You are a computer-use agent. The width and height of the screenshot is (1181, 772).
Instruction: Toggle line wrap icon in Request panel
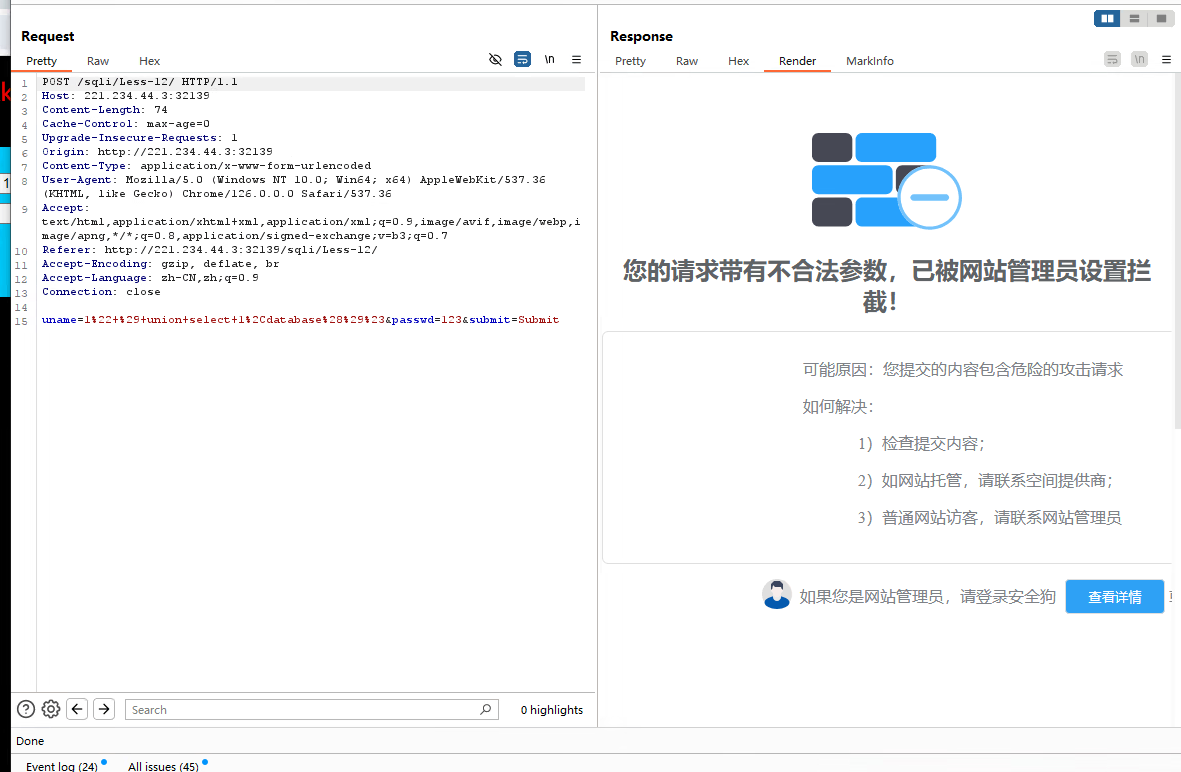click(522, 60)
